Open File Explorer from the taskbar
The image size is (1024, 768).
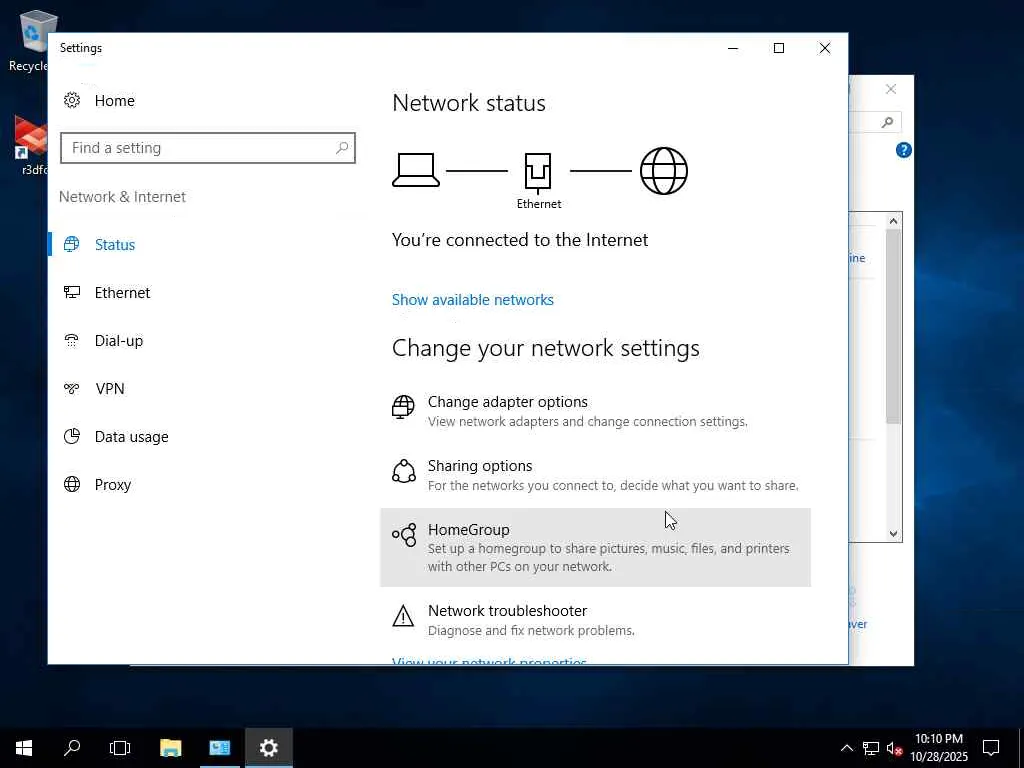(x=170, y=748)
